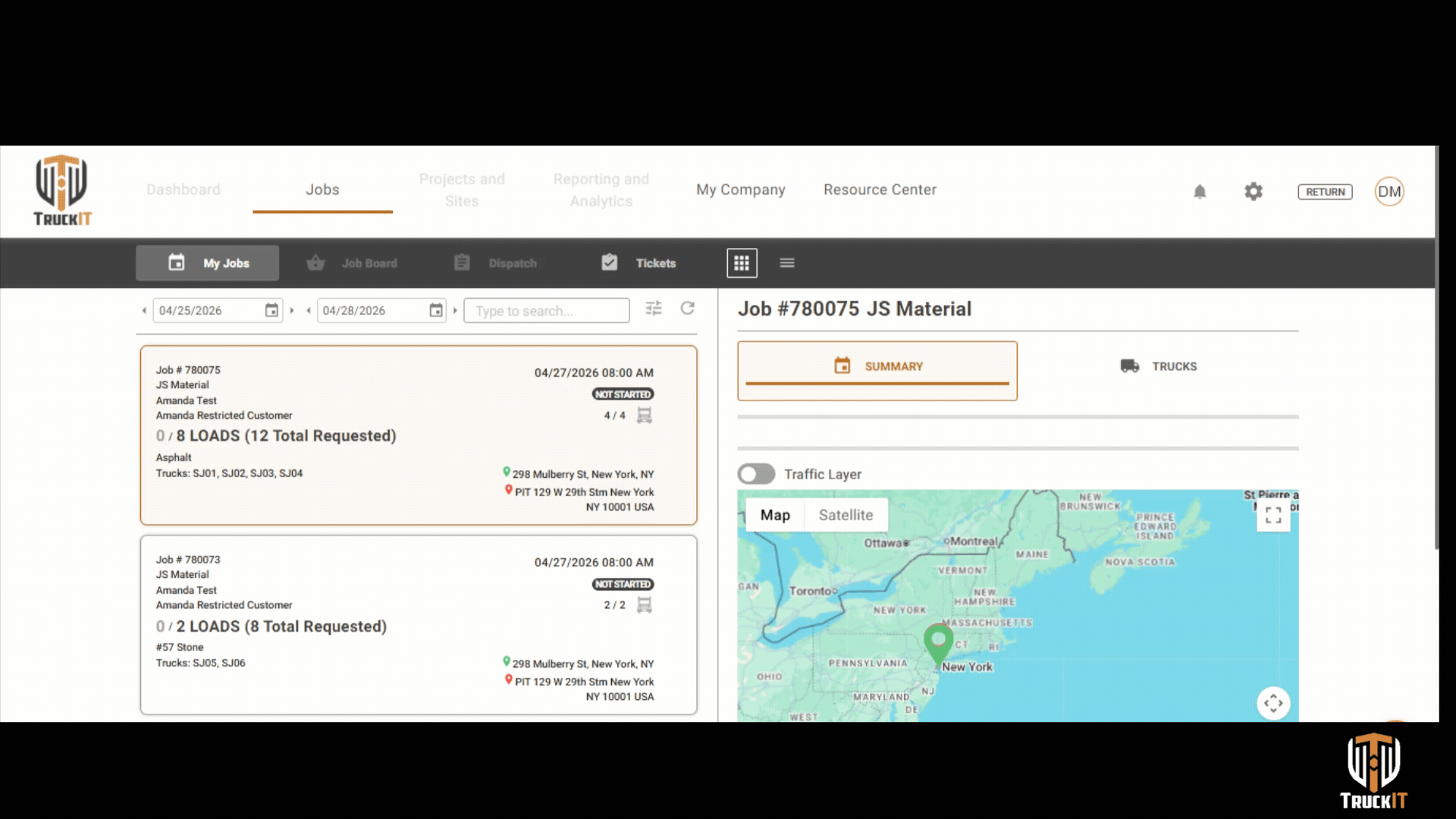Open Resource Center page

point(880,190)
